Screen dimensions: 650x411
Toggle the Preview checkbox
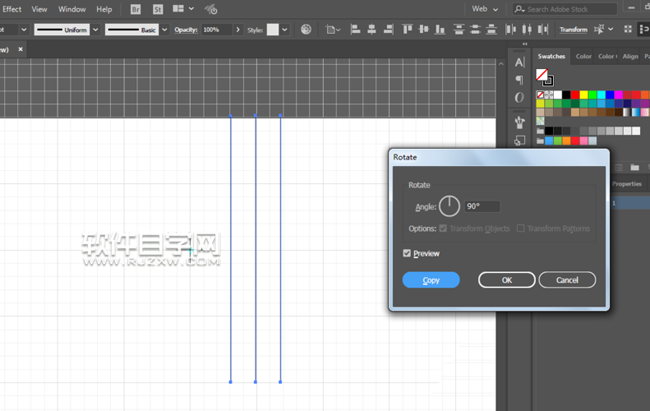coord(407,254)
